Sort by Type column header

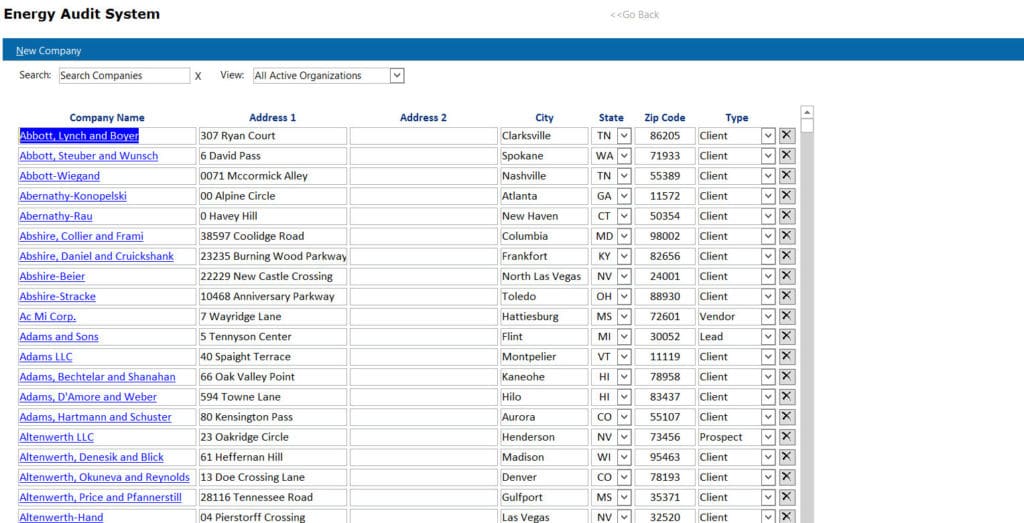tap(737, 118)
